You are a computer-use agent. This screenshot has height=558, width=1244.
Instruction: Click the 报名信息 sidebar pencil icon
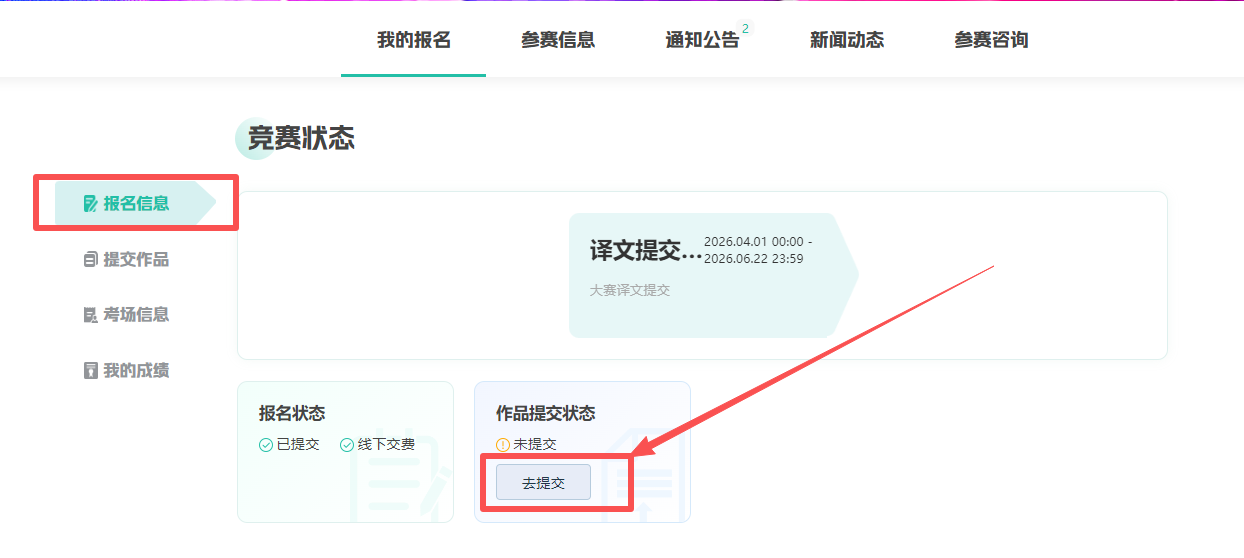(x=91, y=204)
